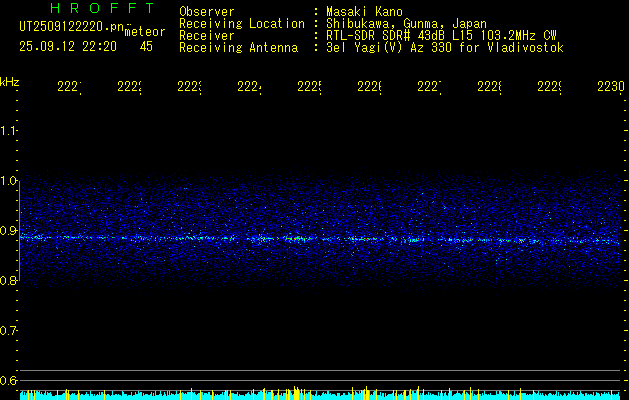This screenshot has width=629, height=400.
Task: Click the 1.1 kHz axis tick label
Action: (8, 130)
